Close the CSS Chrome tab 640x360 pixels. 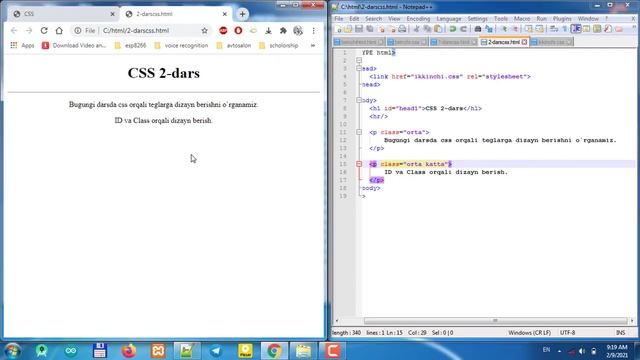pos(113,14)
